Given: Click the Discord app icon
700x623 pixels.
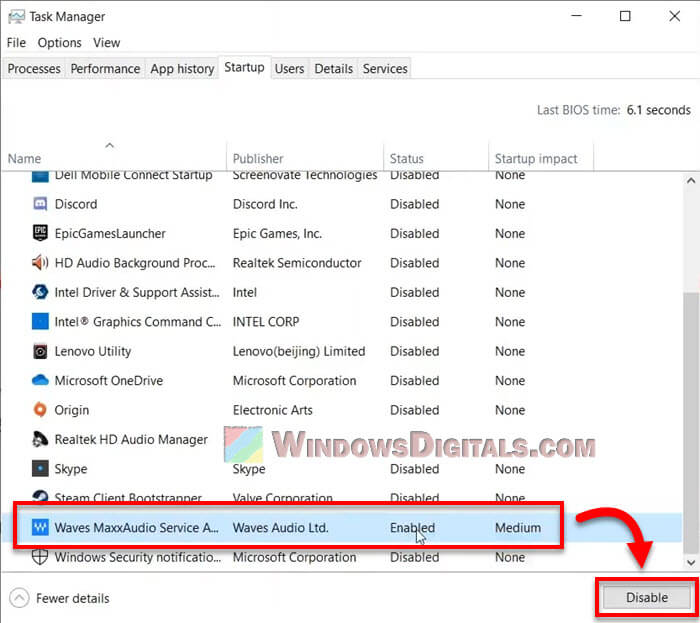Looking at the screenshot, I should tap(40, 204).
